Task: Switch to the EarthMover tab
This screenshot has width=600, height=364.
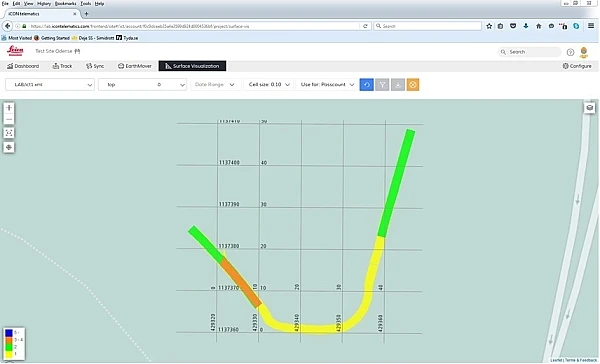Action: point(135,66)
